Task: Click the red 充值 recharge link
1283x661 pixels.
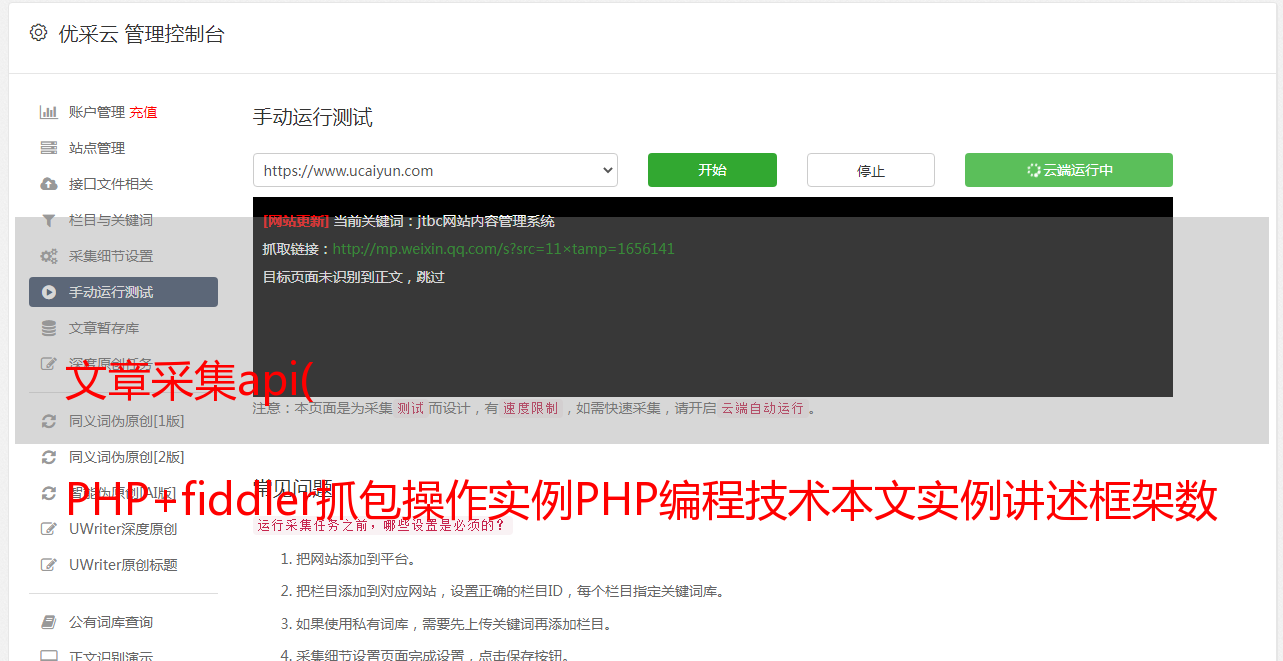Action: point(143,112)
